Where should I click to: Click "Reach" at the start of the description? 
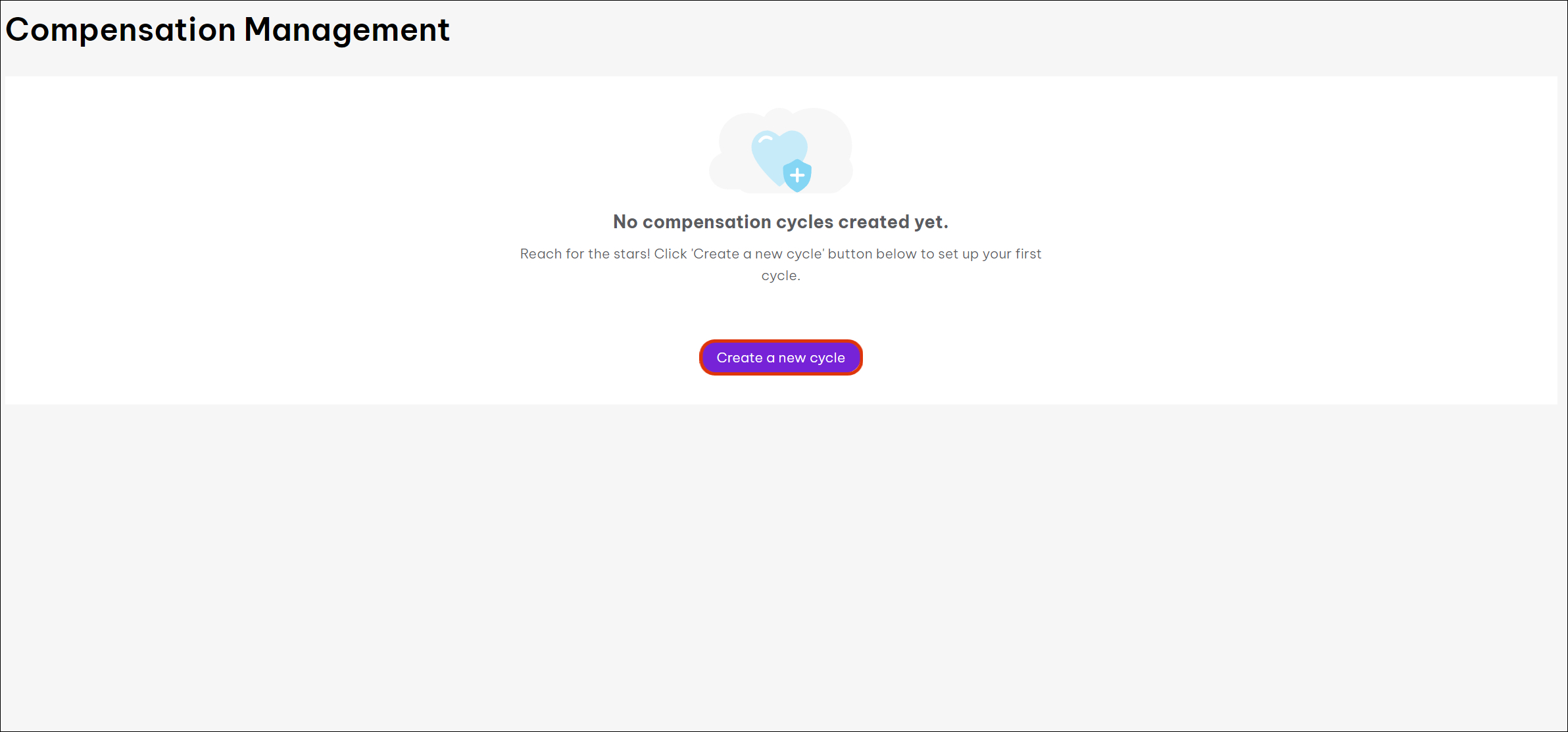pos(539,254)
